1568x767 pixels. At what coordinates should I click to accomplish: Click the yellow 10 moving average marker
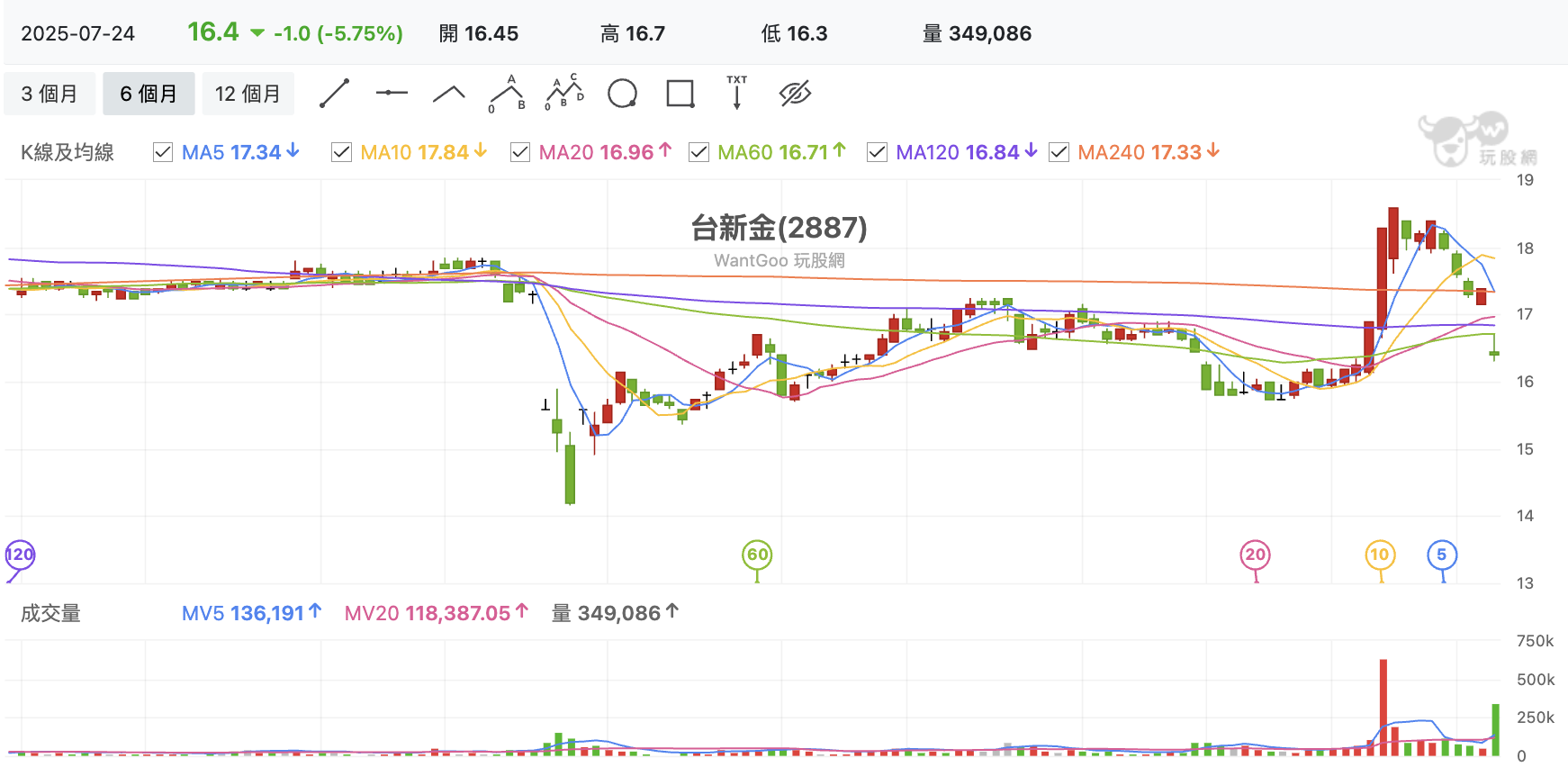(1380, 555)
